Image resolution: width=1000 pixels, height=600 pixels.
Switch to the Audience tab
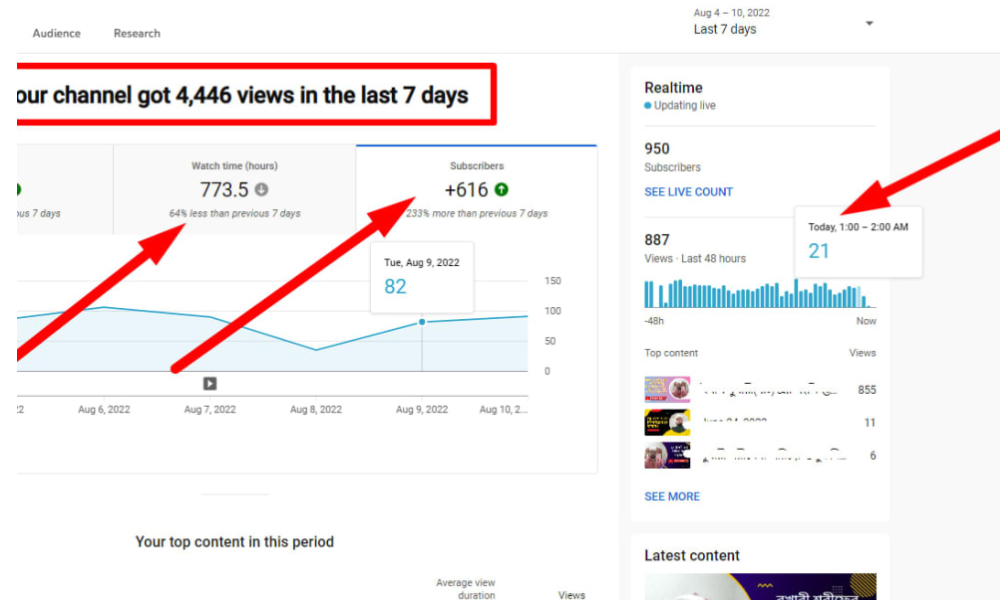pos(57,33)
